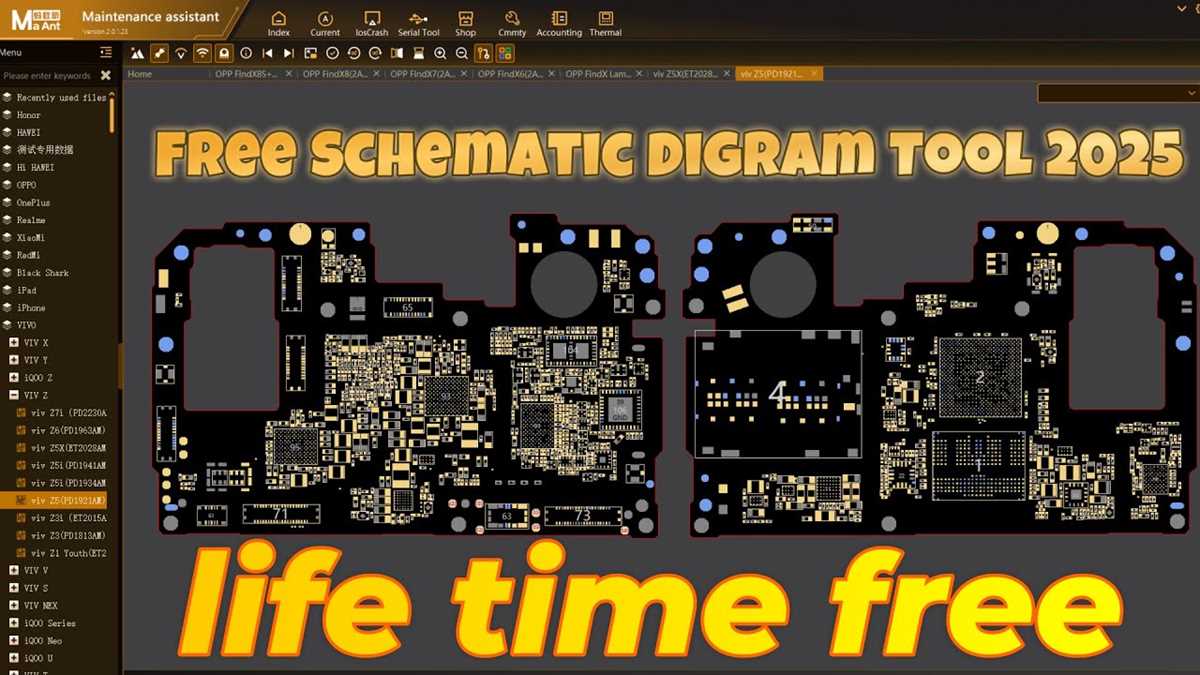
Task: Expand the iQOO Series tree node
Action: 14,623
